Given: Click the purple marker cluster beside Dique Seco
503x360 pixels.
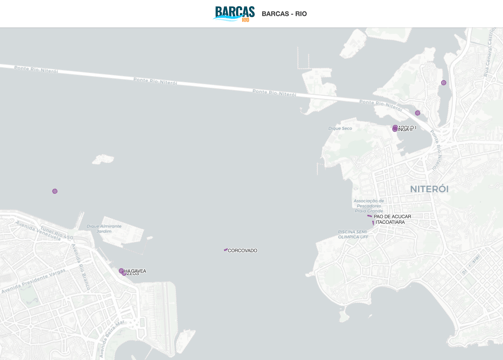Looking at the screenshot, I should click(395, 128).
